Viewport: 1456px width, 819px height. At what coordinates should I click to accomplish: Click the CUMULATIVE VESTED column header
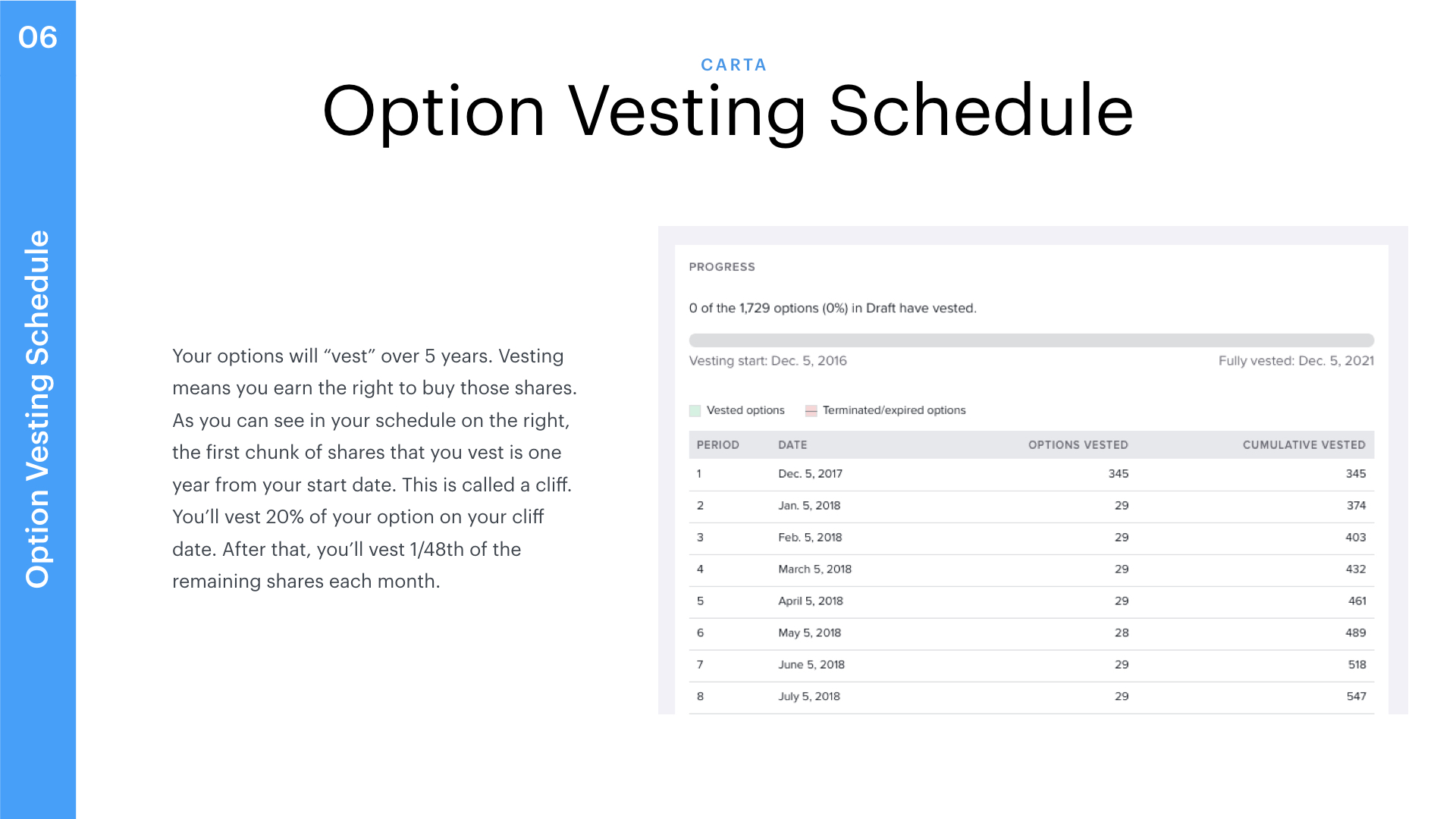click(x=1304, y=445)
